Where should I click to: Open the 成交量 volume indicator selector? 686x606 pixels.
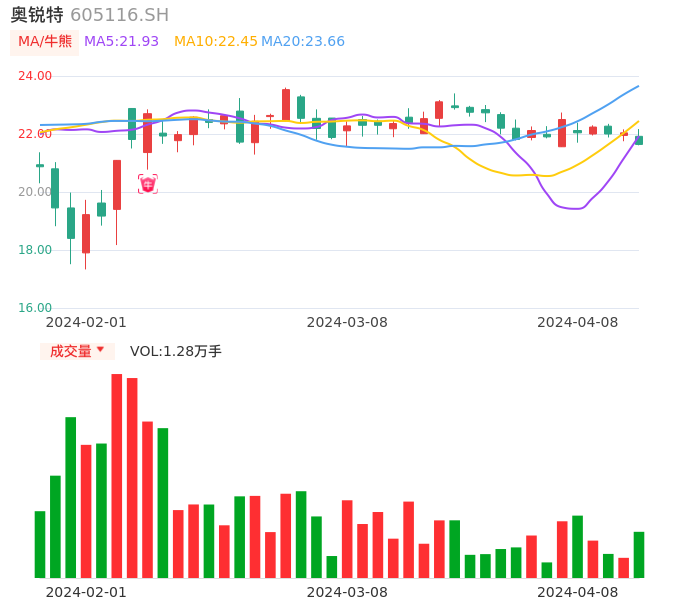(71, 351)
